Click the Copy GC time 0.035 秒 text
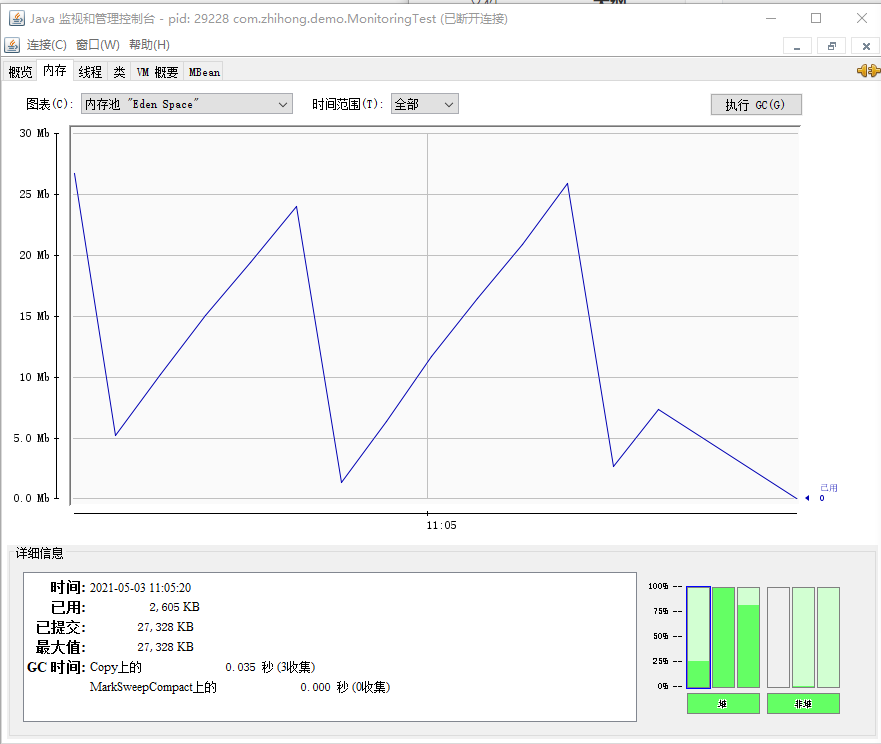Screen dimensions: 881x744 tap(270, 667)
